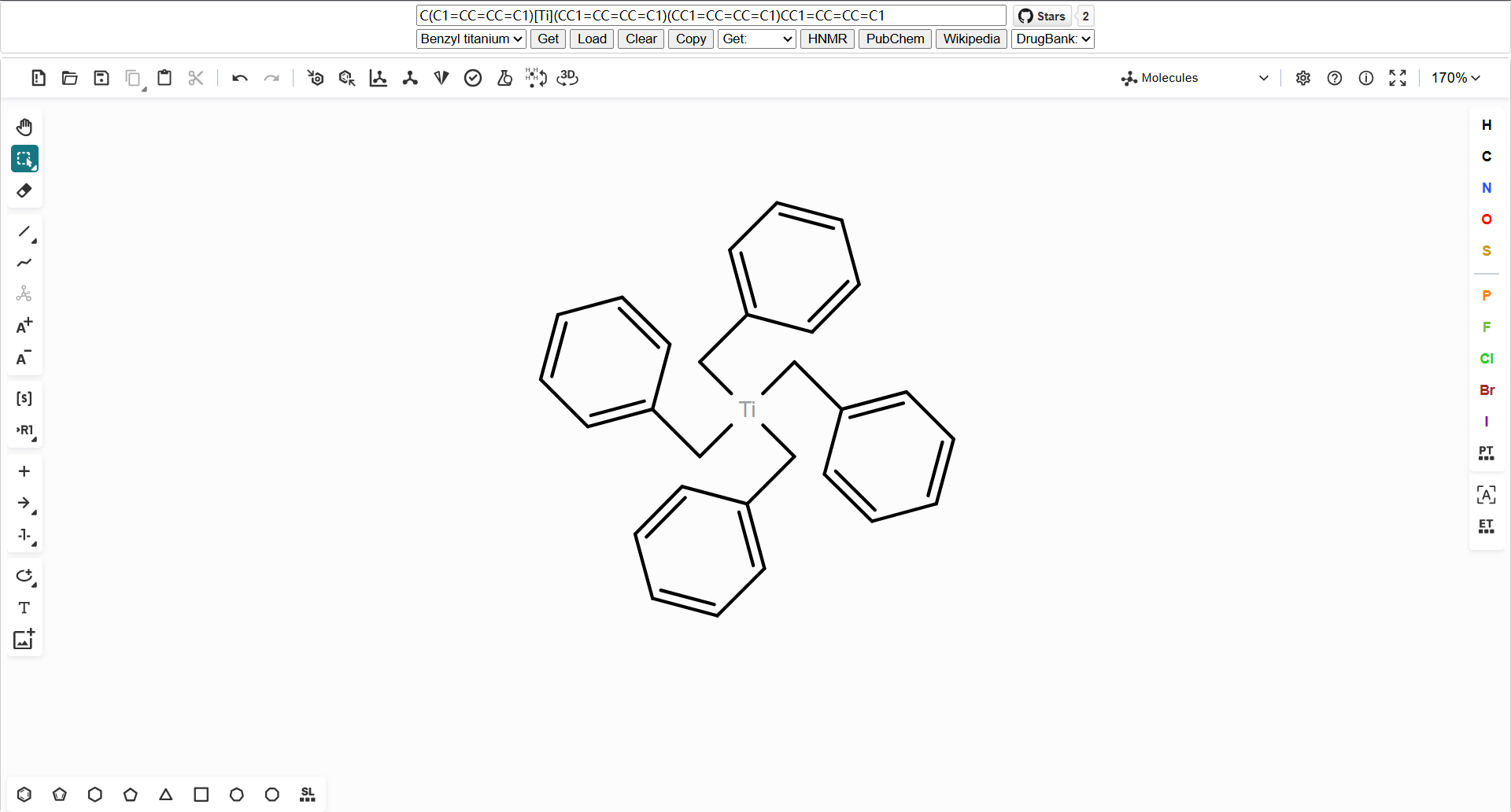Click the Undo arrow
Screen dimensions: 1511x812
pos(239,78)
